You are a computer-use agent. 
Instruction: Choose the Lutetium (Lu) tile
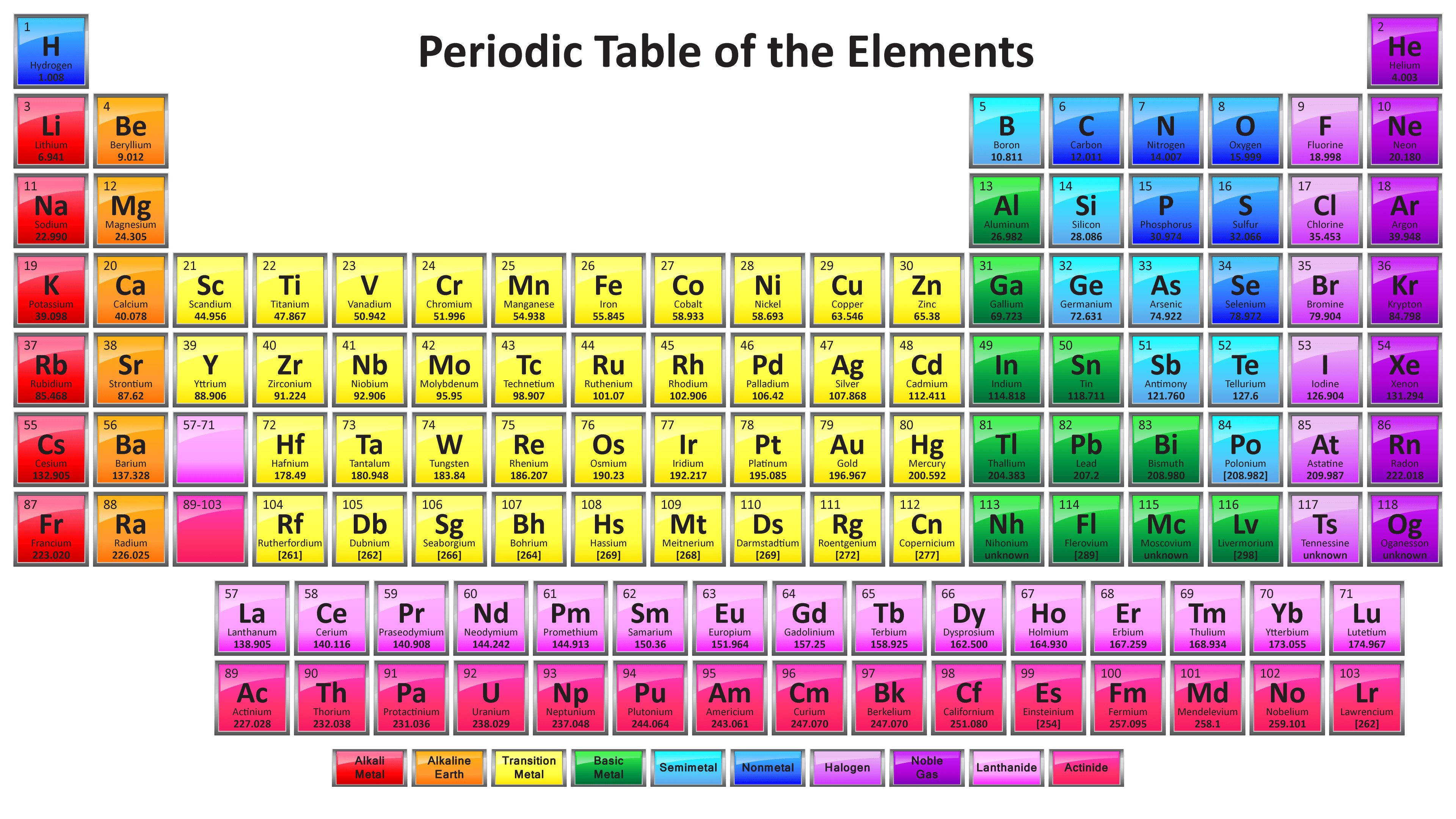point(1367,618)
